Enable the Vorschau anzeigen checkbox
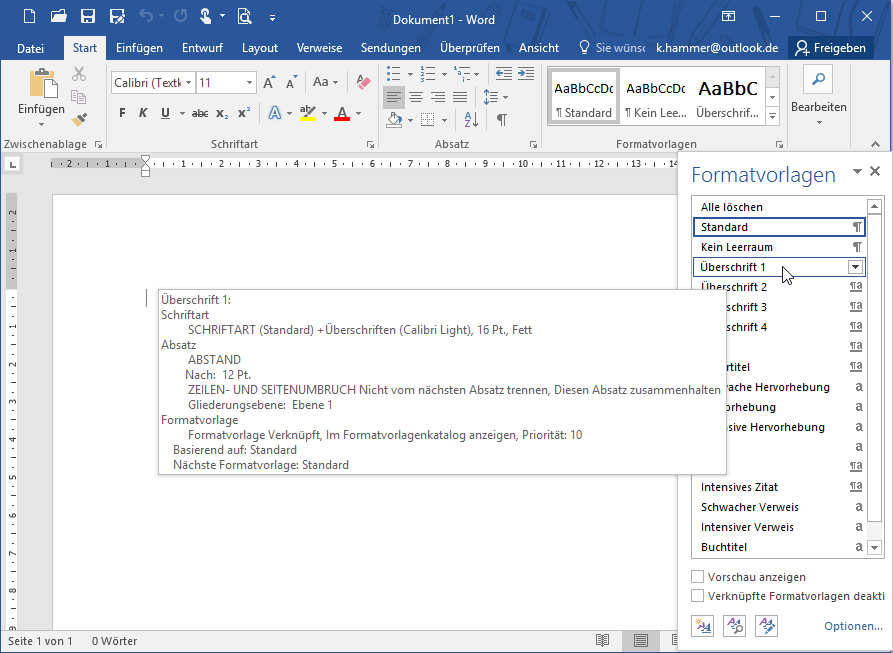Image resolution: width=893 pixels, height=653 pixels. [x=698, y=577]
